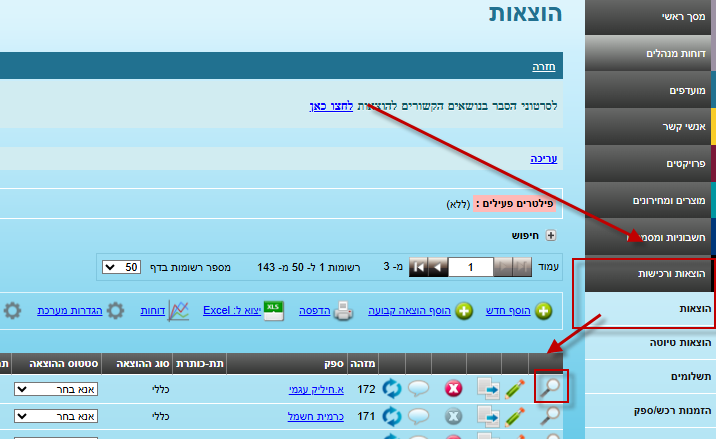Open the records-per-page dropdown showing 50
The height and width of the screenshot is (439, 716).
click(x=122, y=268)
